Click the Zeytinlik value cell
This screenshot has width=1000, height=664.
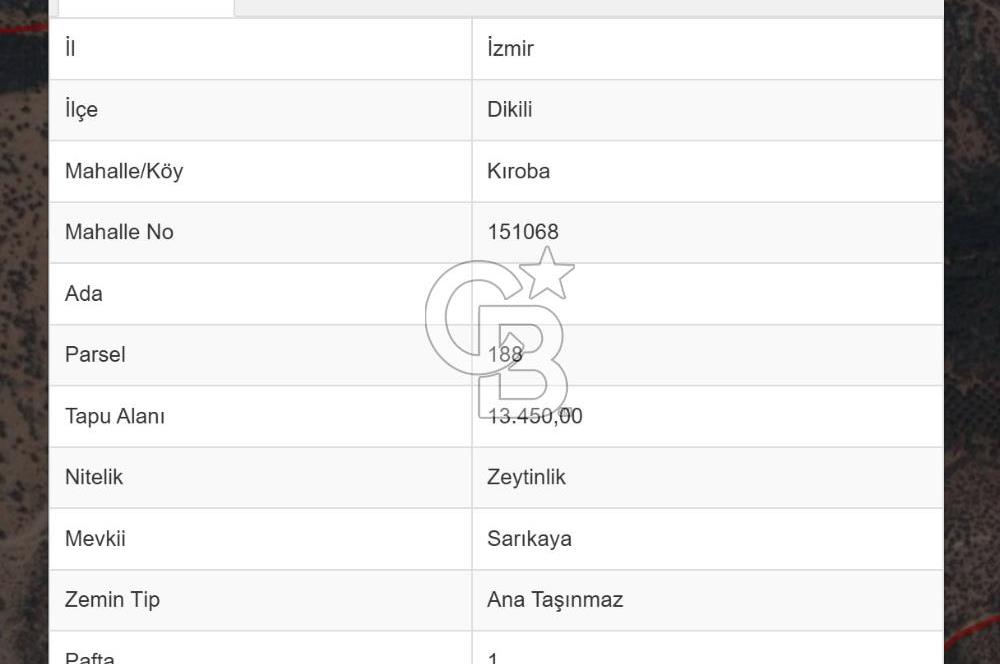(x=527, y=477)
